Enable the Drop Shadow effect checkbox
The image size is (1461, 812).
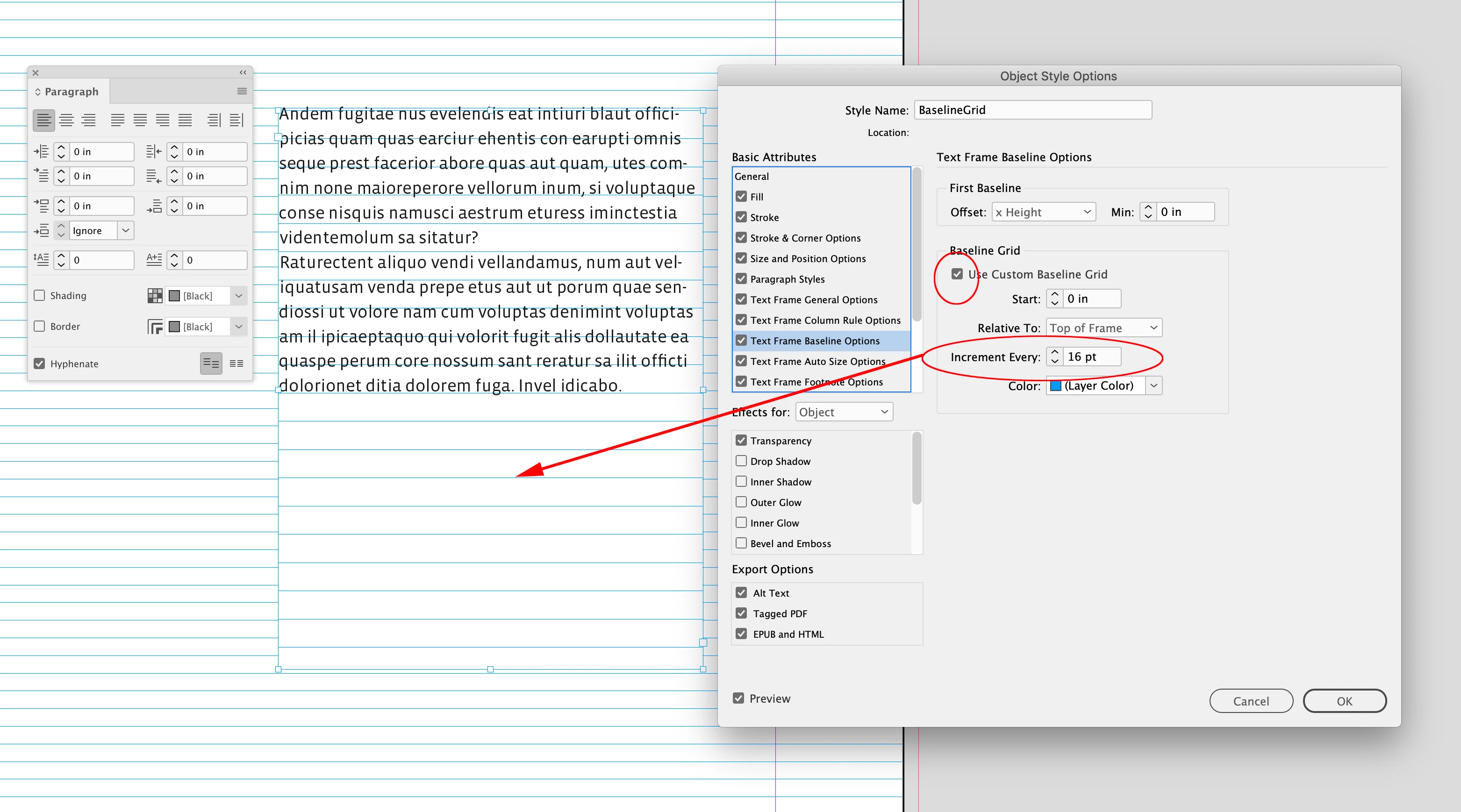pos(741,461)
